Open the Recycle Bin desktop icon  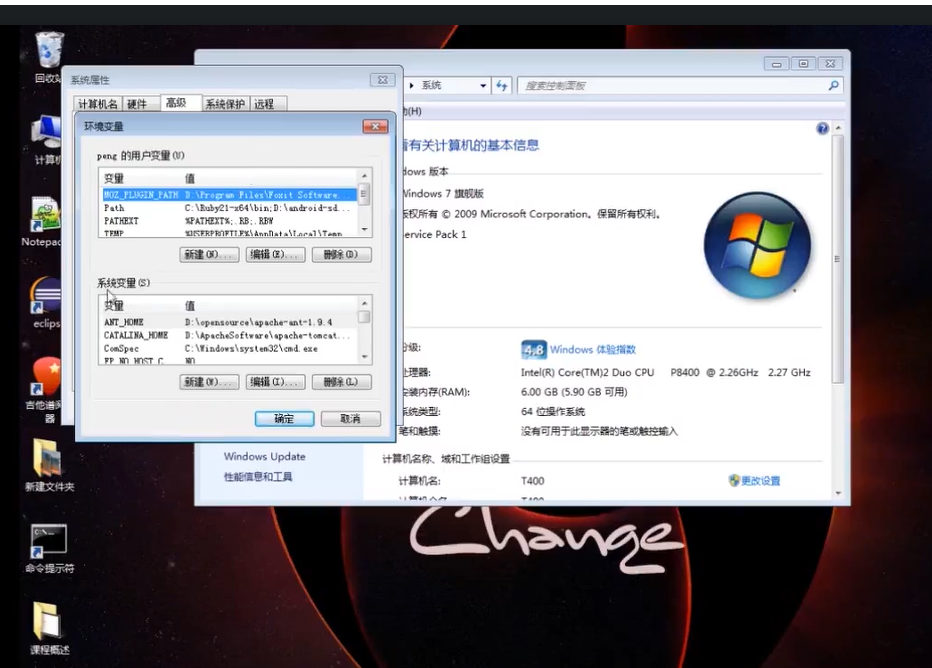pos(49,55)
